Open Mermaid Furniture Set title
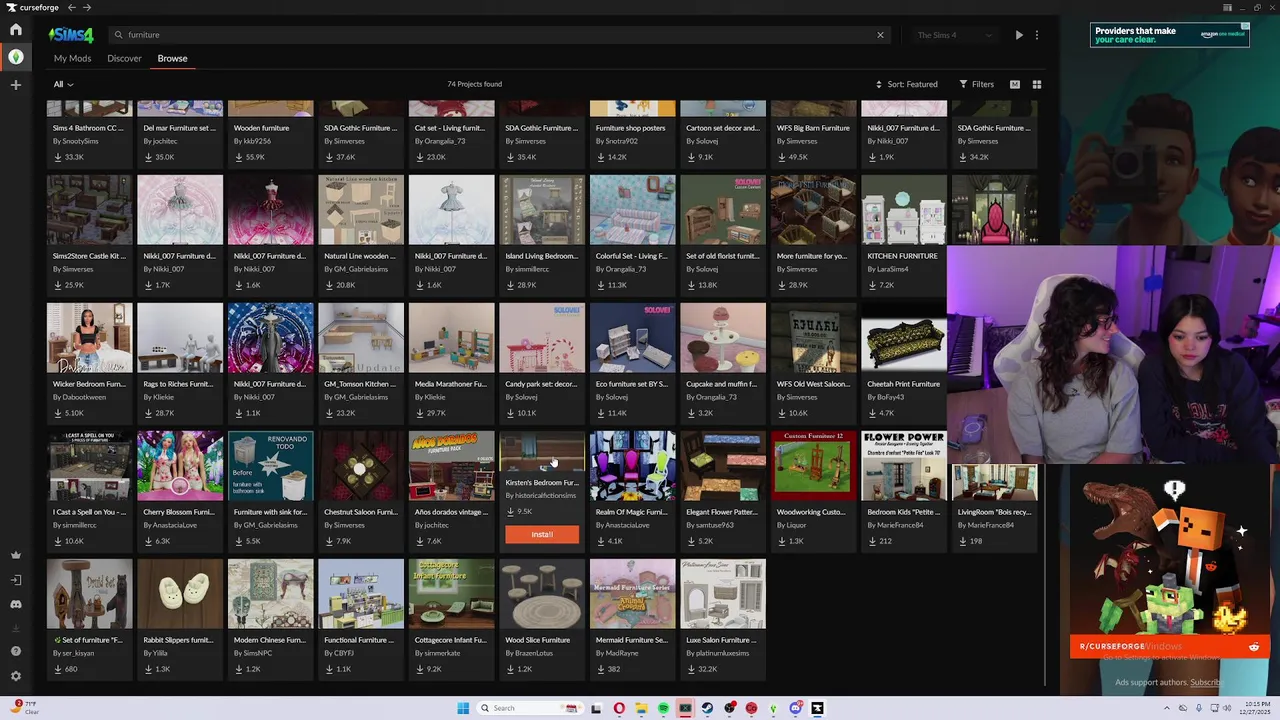 632,640
